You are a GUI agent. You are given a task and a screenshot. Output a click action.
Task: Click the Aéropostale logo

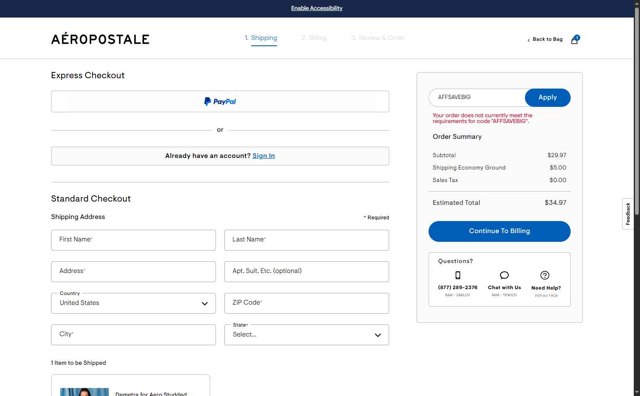pyautogui.click(x=100, y=39)
